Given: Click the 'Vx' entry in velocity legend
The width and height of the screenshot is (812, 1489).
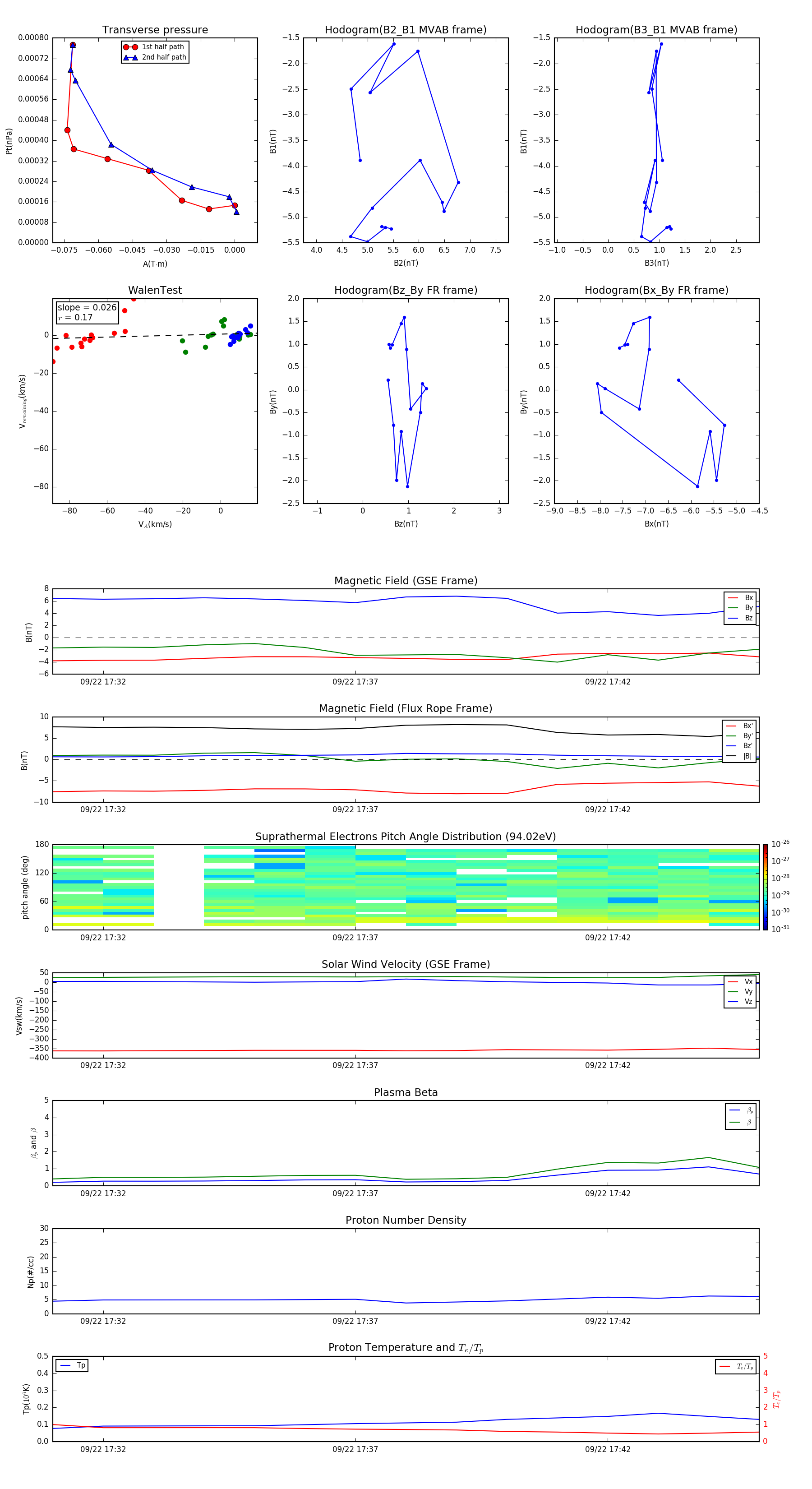Looking at the screenshot, I should [x=740, y=981].
